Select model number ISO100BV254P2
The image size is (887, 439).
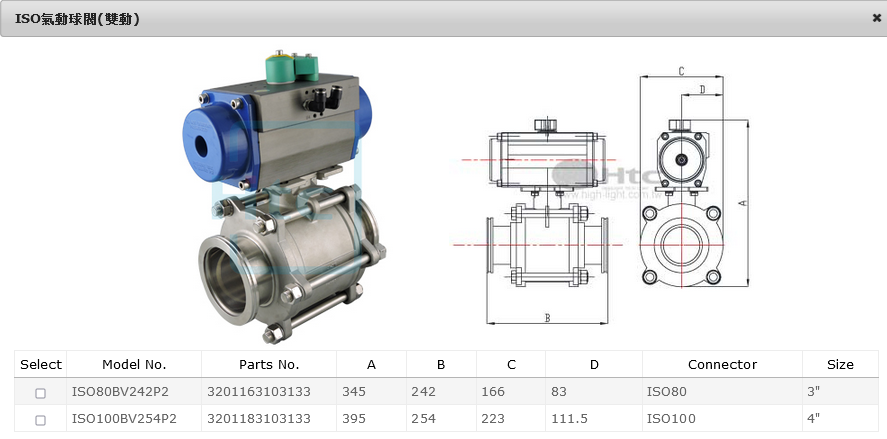click(124, 419)
